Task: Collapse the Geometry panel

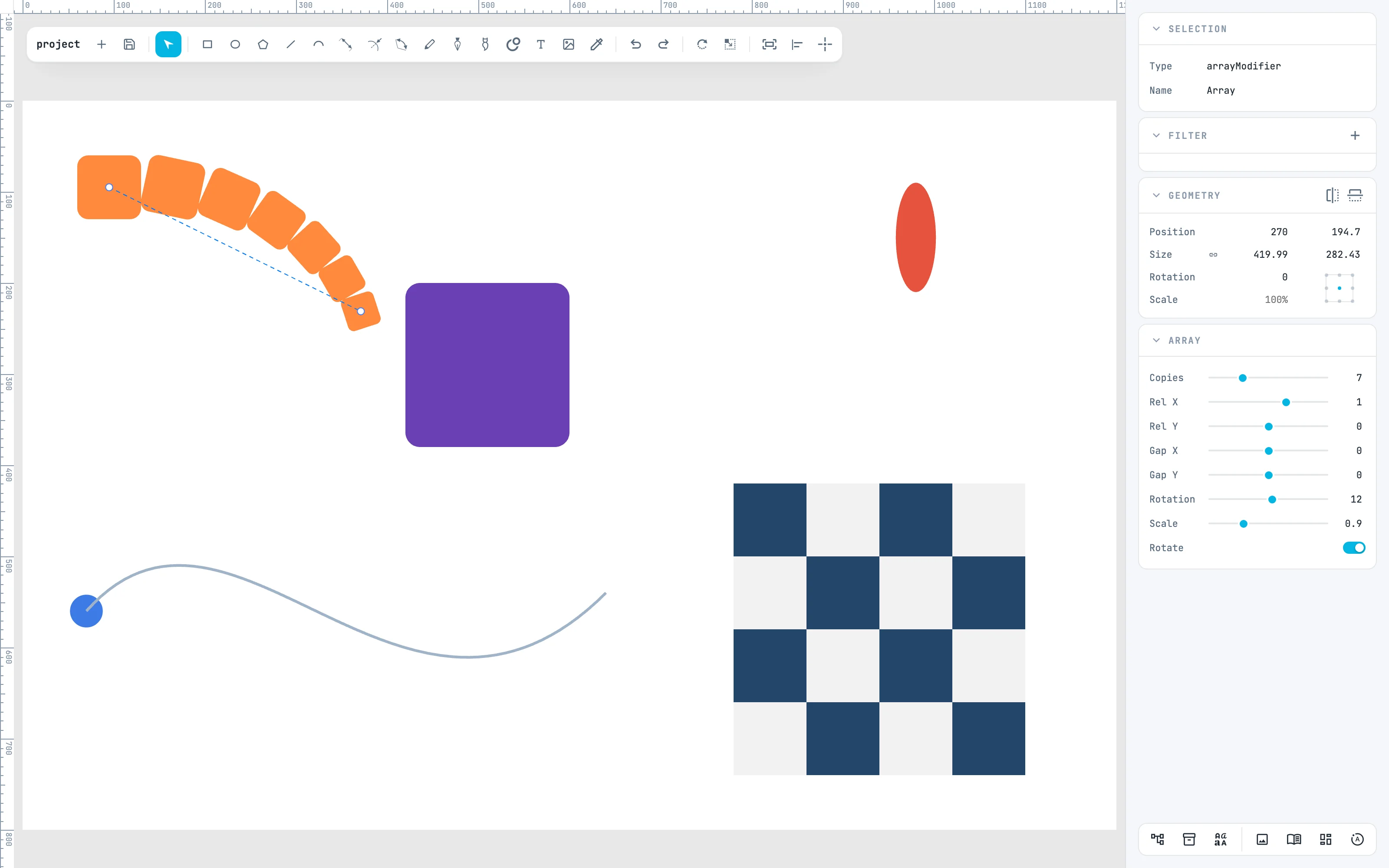Action: tap(1156, 195)
